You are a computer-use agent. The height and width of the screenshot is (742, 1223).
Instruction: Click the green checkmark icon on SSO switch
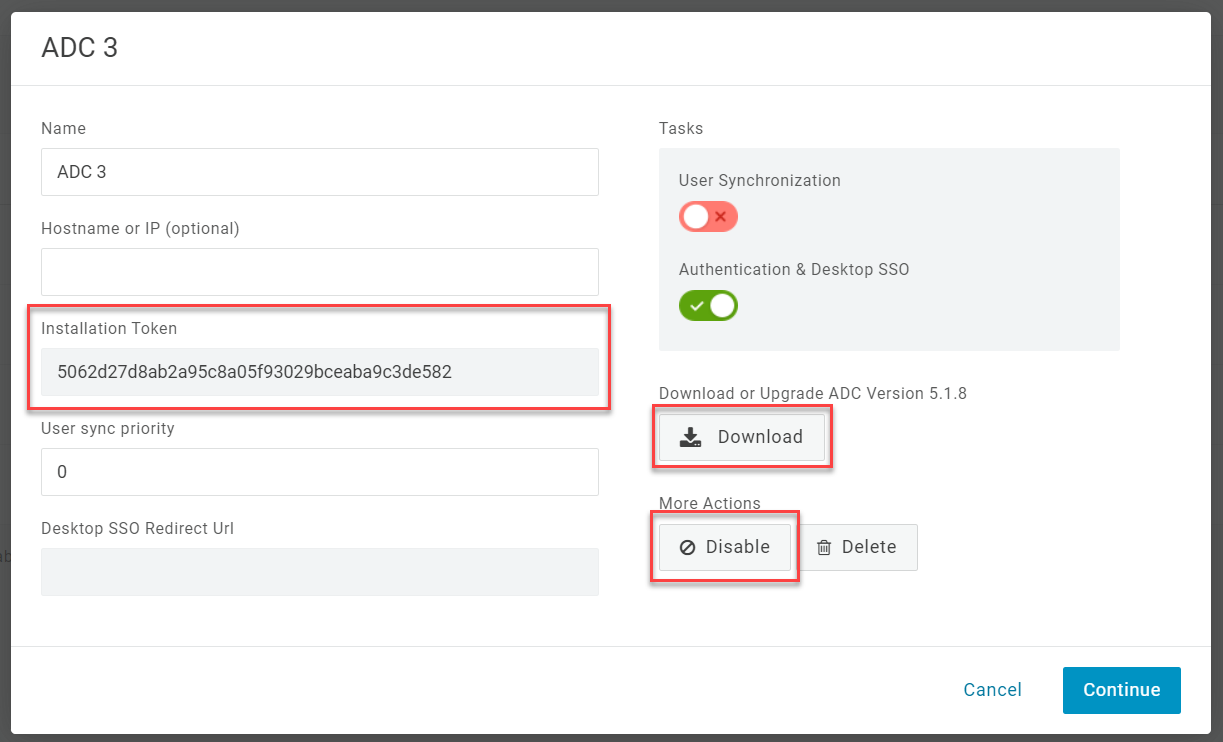(697, 305)
